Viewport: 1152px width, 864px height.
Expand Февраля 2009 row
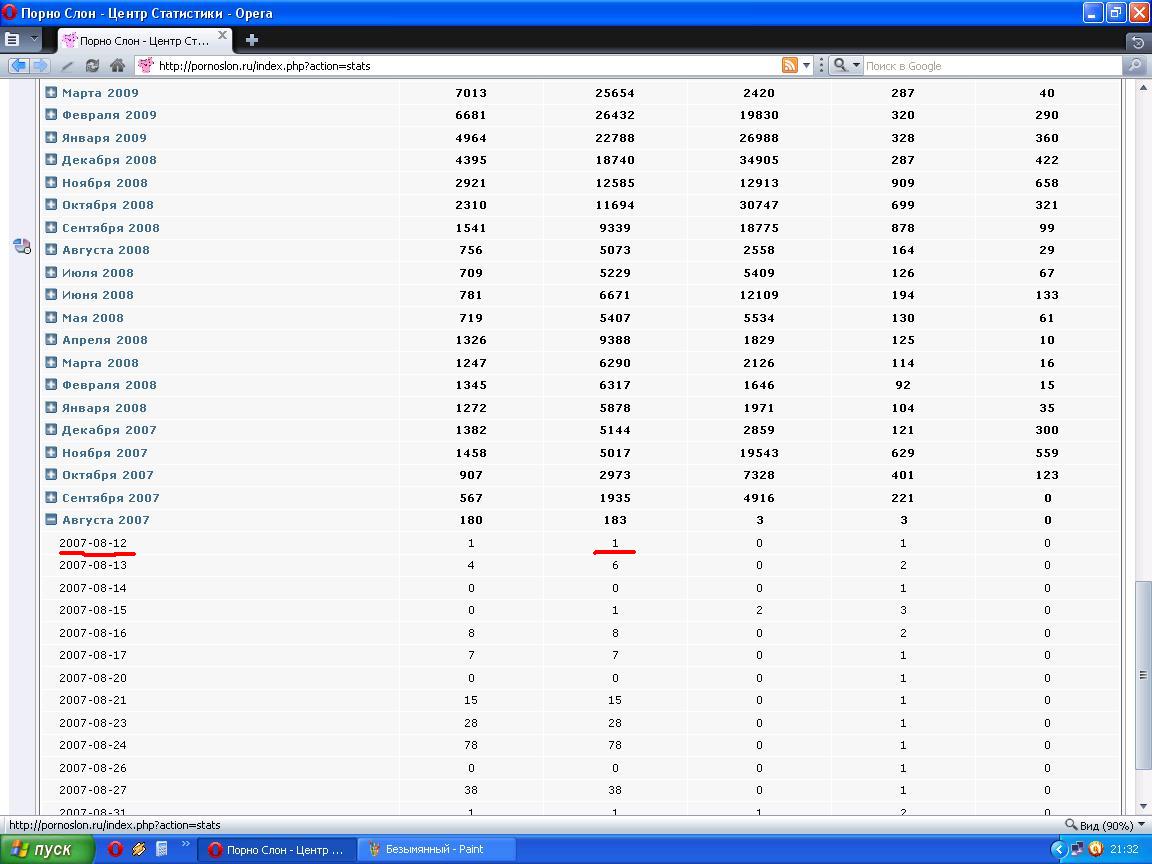(x=51, y=115)
